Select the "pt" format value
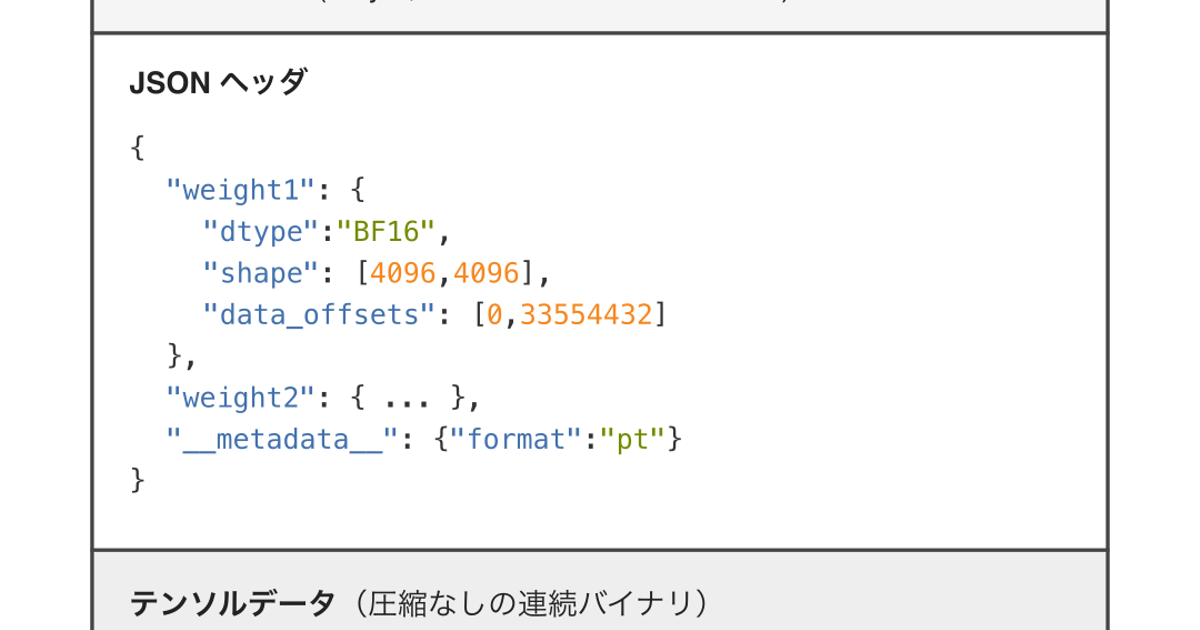 click(x=632, y=440)
